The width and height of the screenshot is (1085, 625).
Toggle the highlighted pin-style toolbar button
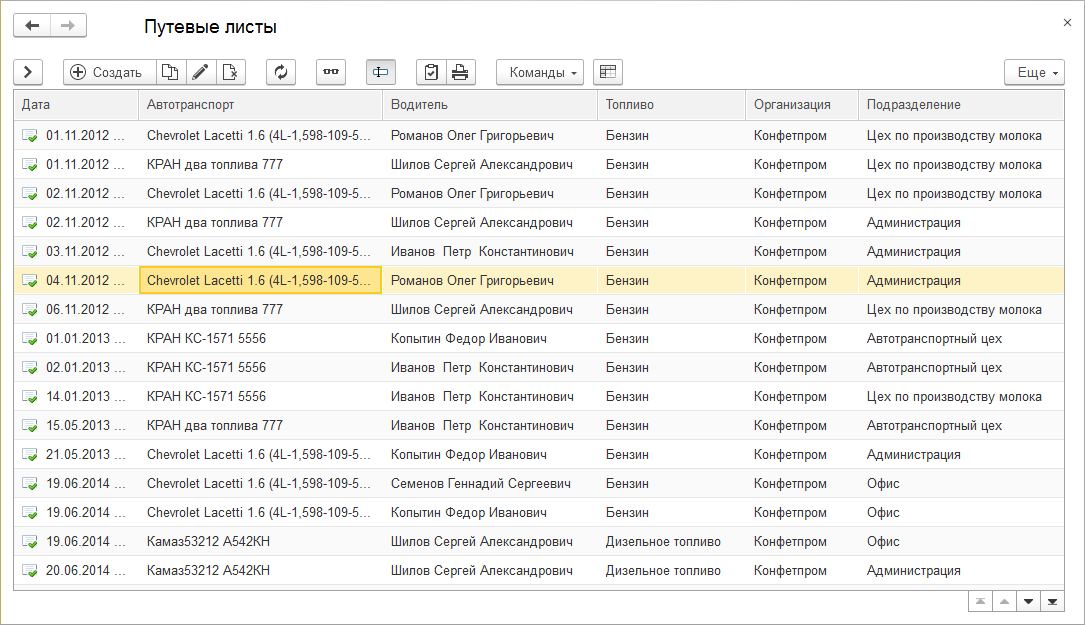(x=381, y=72)
